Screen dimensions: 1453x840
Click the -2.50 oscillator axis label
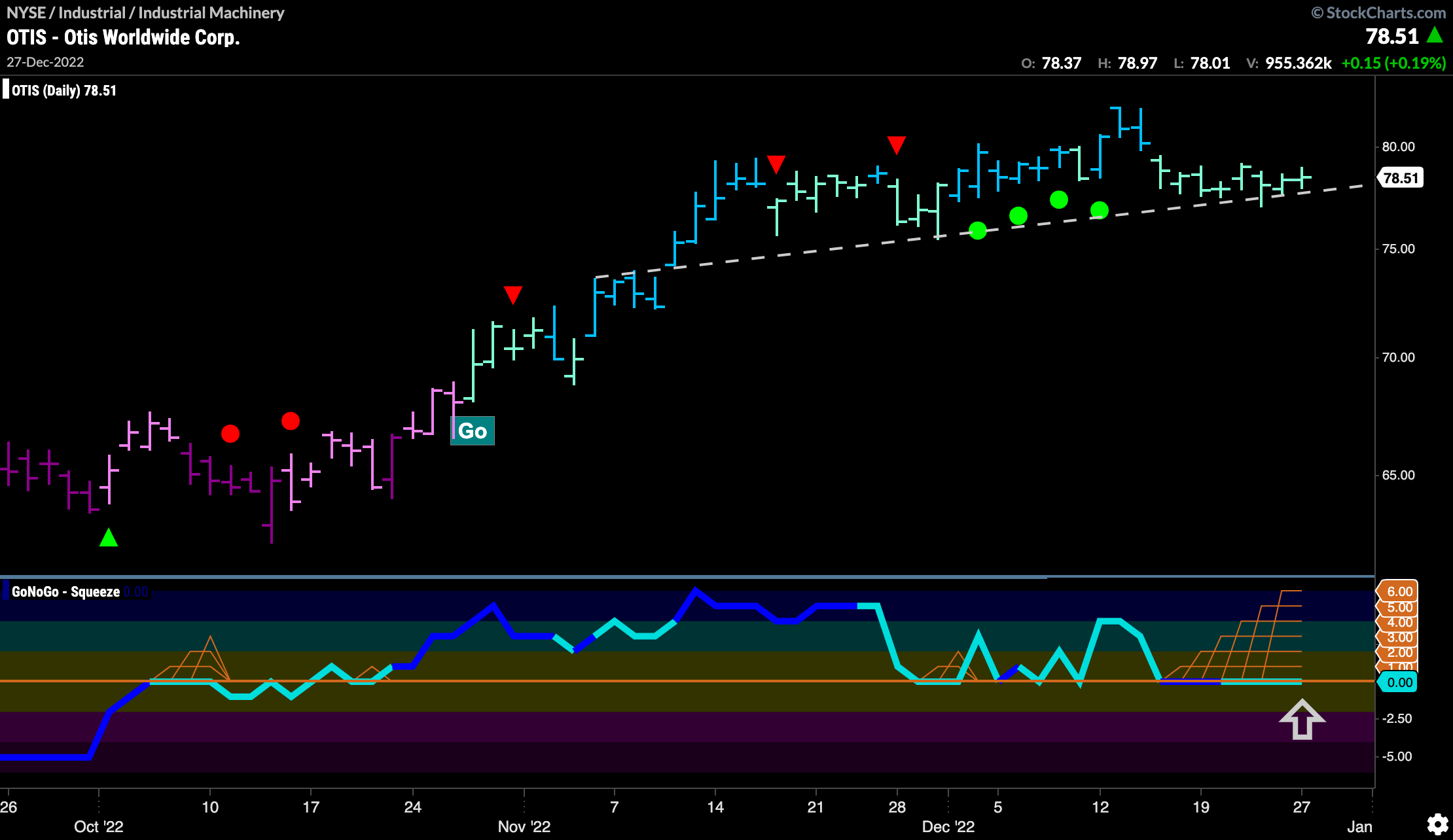point(1397,718)
